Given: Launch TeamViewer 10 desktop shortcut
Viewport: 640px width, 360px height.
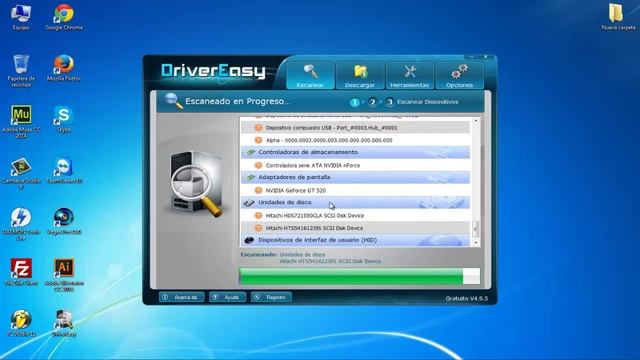Looking at the screenshot, I should (64, 171).
